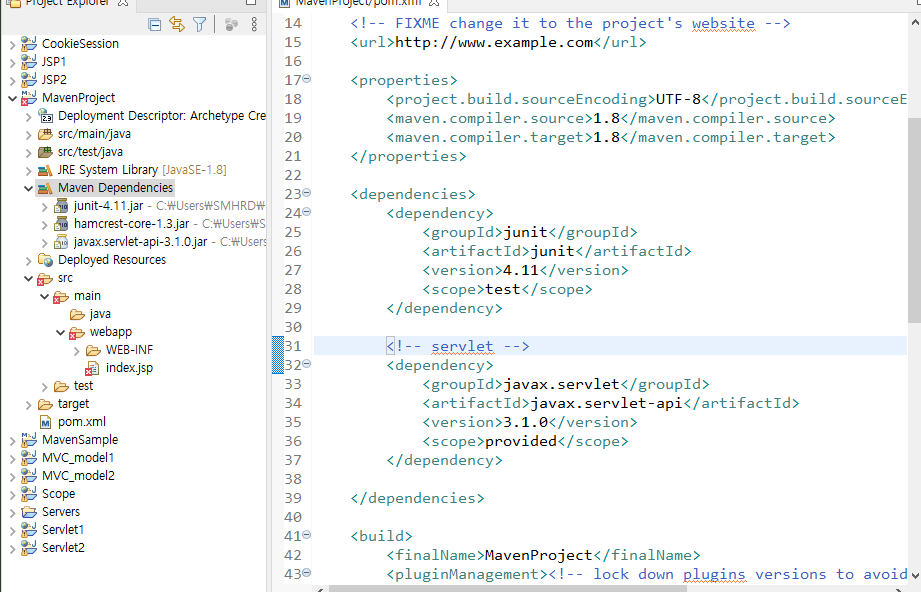Click hamcrest-core-1.3.jar jar icon
This screenshot has height=592, width=921.
pyautogui.click(x=61, y=224)
